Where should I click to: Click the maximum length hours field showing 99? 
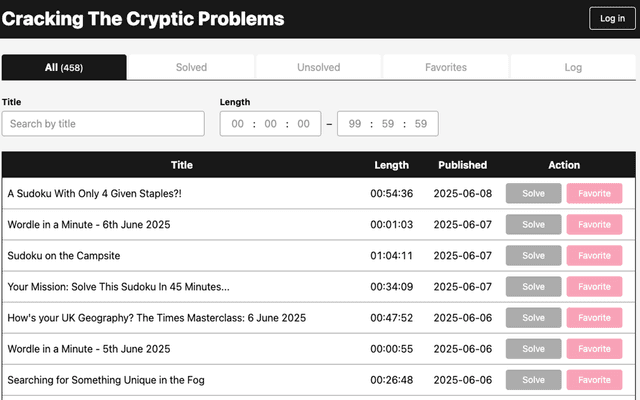[355, 124]
